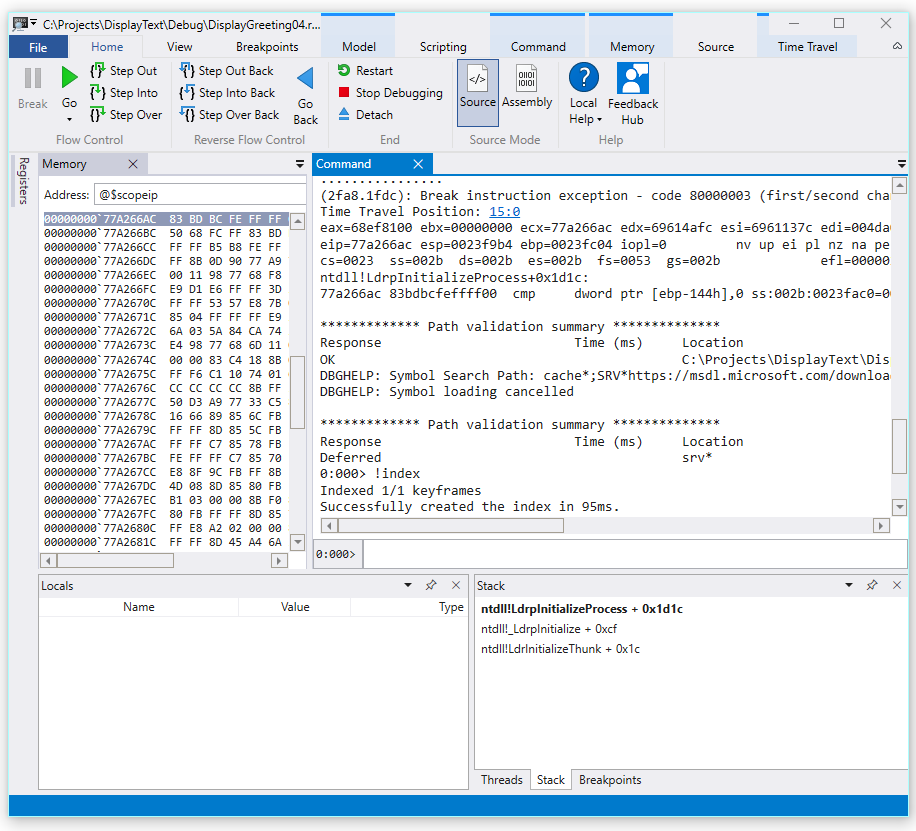Toggle Source mode in Source Mode group
The height and width of the screenshot is (831, 916).
pyautogui.click(x=478, y=90)
